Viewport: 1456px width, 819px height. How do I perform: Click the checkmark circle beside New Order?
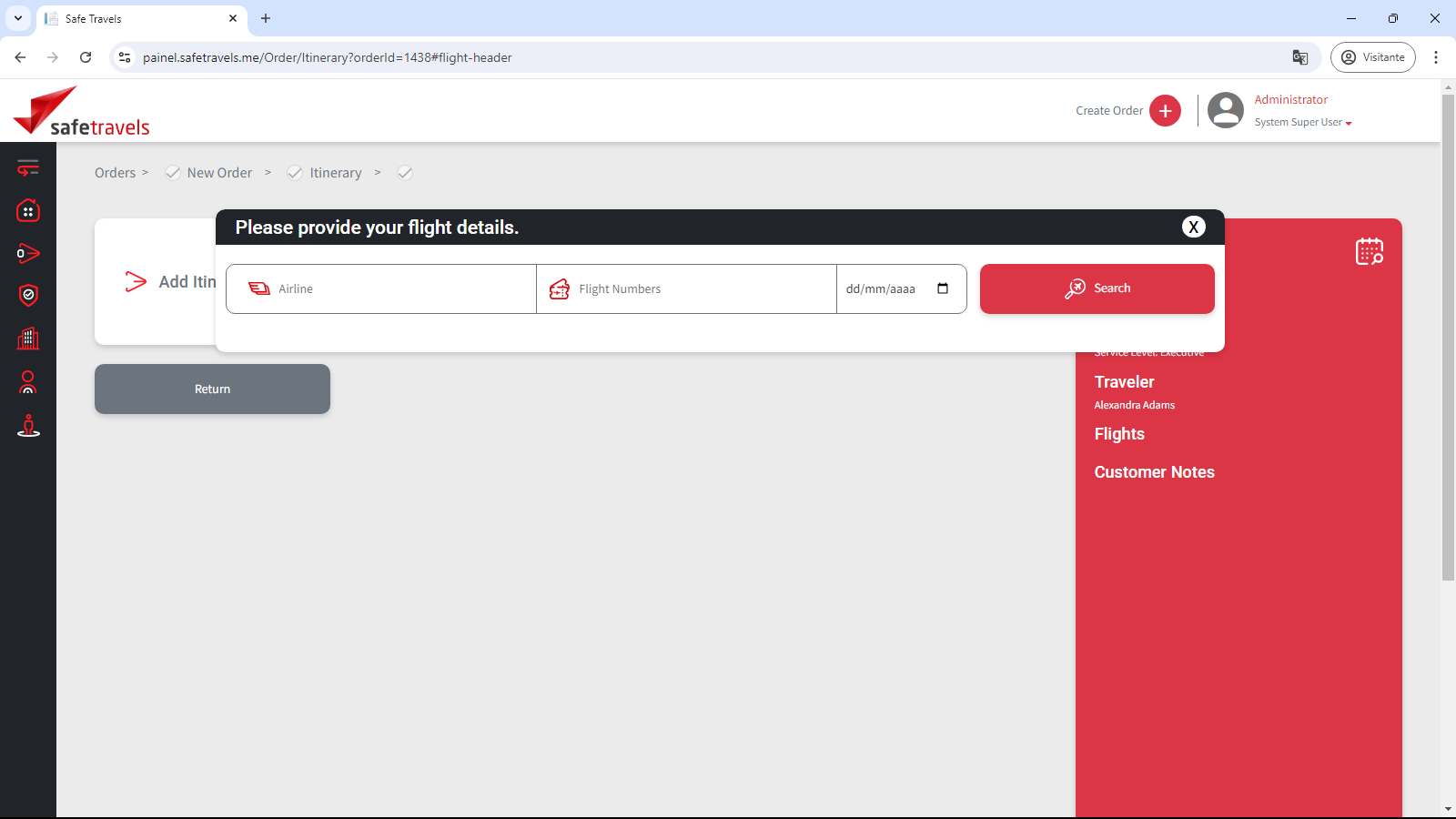pos(173,173)
